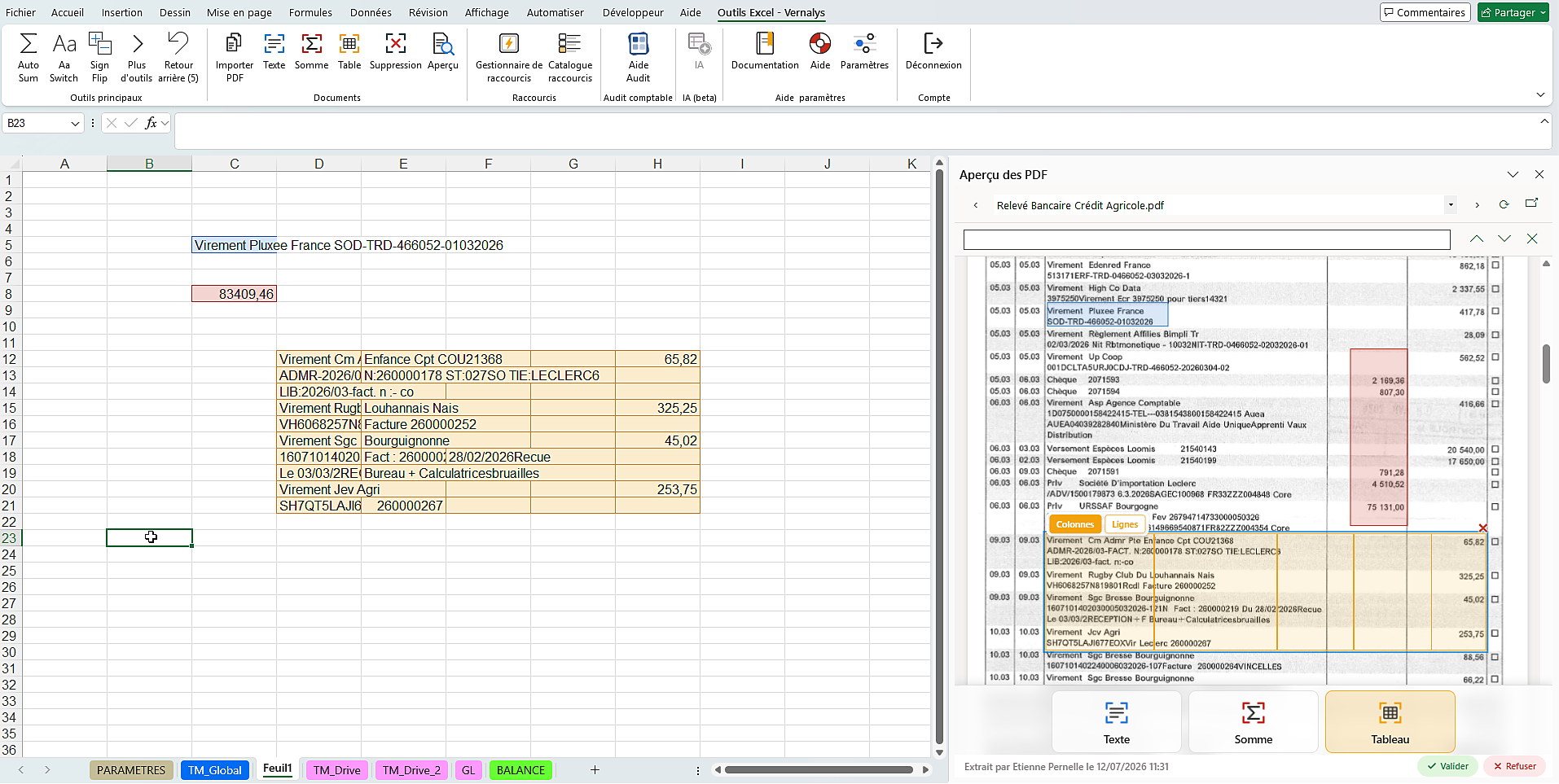The image size is (1559, 784).
Task: Open the Name Box dropdown
Action: point(75,124)
